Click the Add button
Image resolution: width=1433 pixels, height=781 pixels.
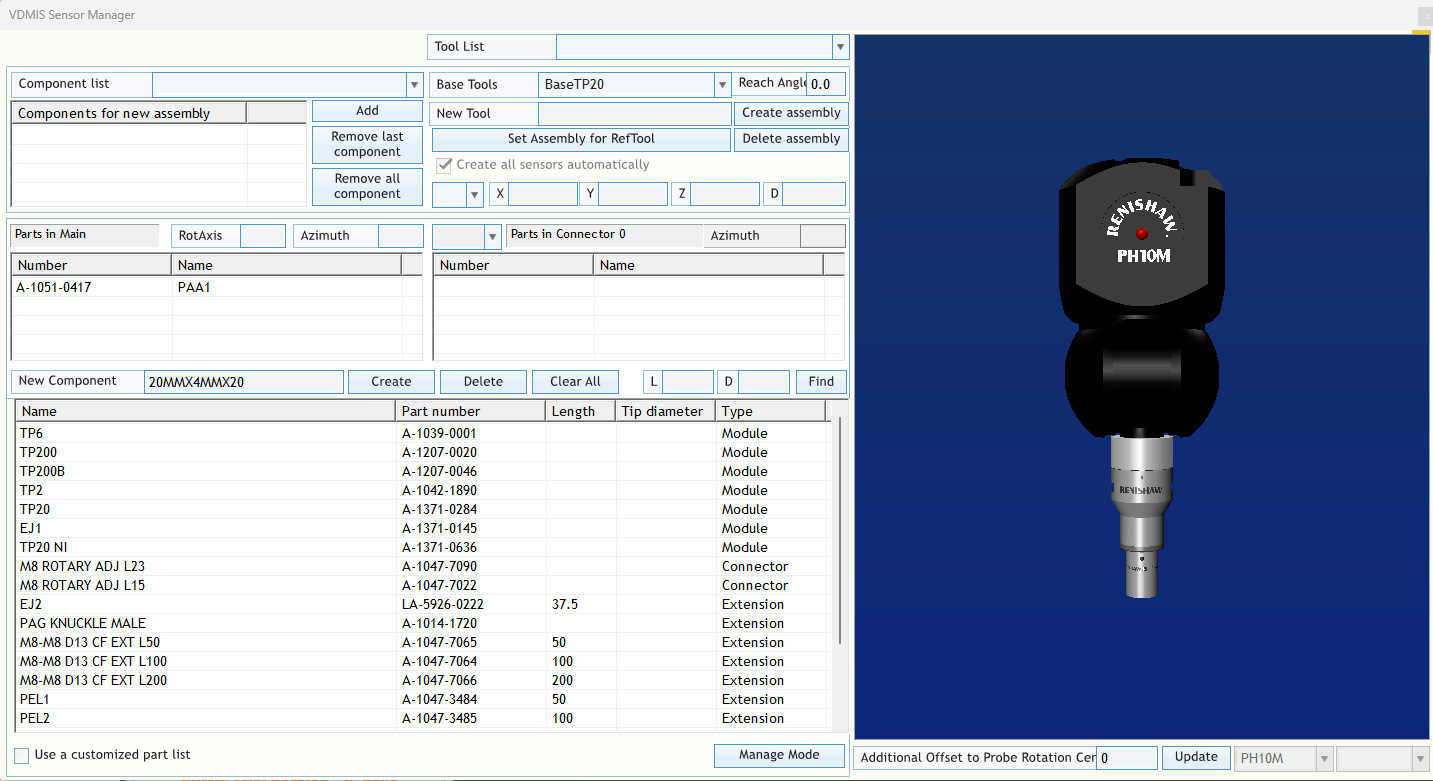point(367,111)
